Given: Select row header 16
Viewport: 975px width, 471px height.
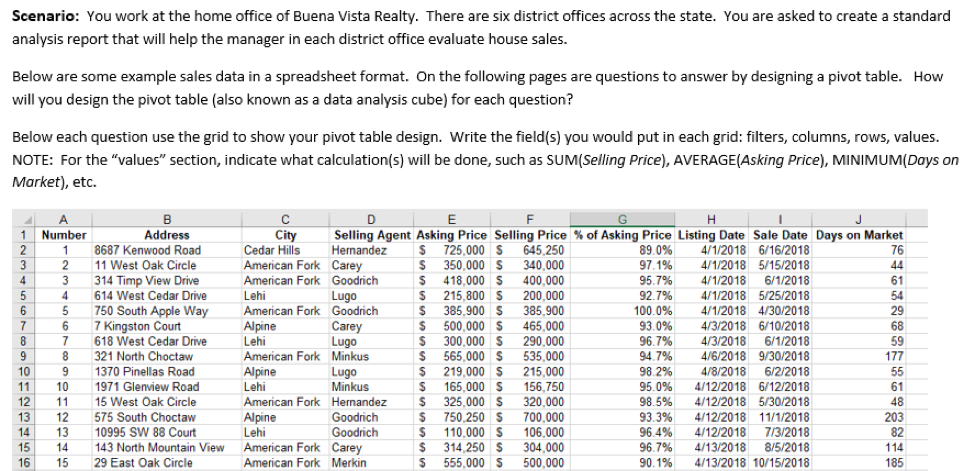Looking at the screenshot, I should point(24,463).
